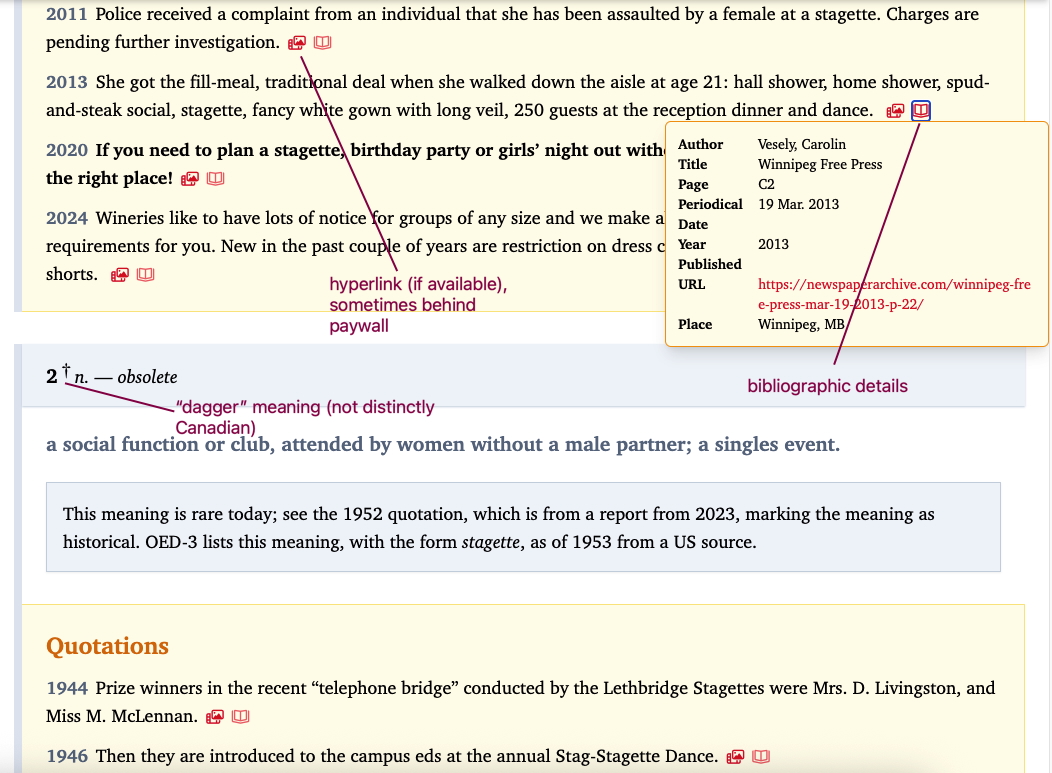Click 'Winnipeg Free Press' title in popup
1052x773 pixels.
click(820, 164)
